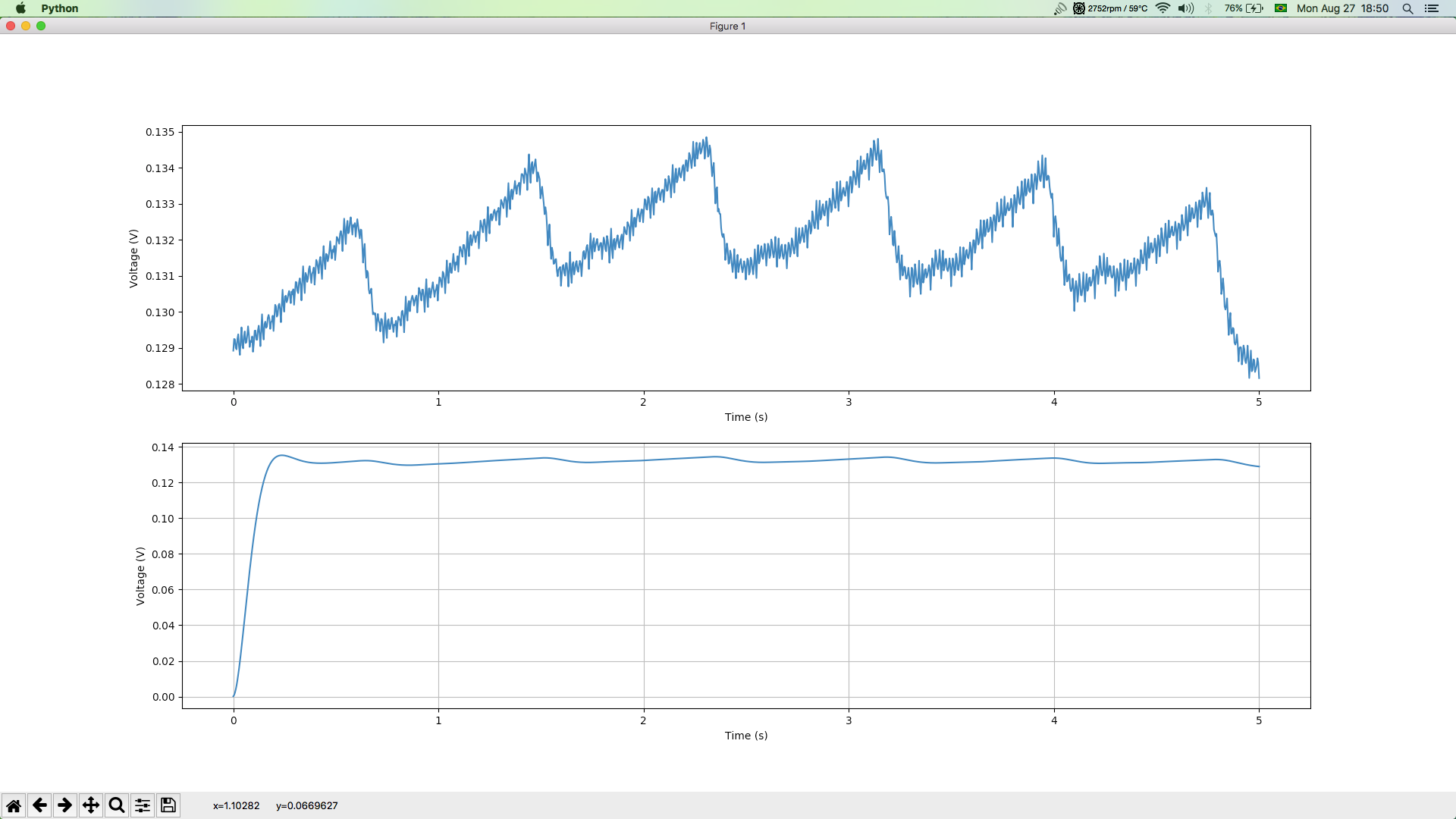Viewport: 1456px width, 819px height.
Task: Open the Python application menu
Action: coord(60,8)
